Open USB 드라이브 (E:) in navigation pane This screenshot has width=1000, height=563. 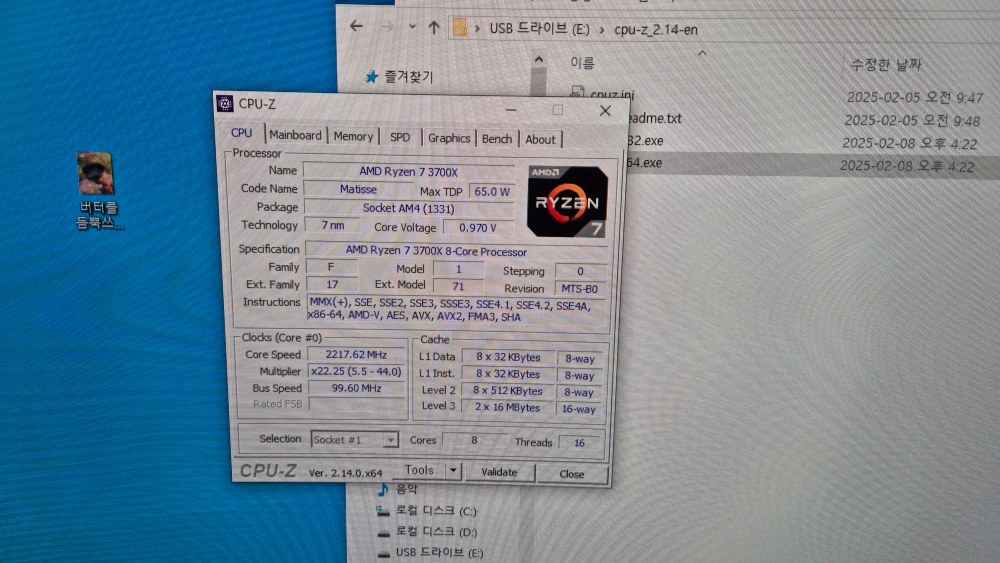pos(439,553)
